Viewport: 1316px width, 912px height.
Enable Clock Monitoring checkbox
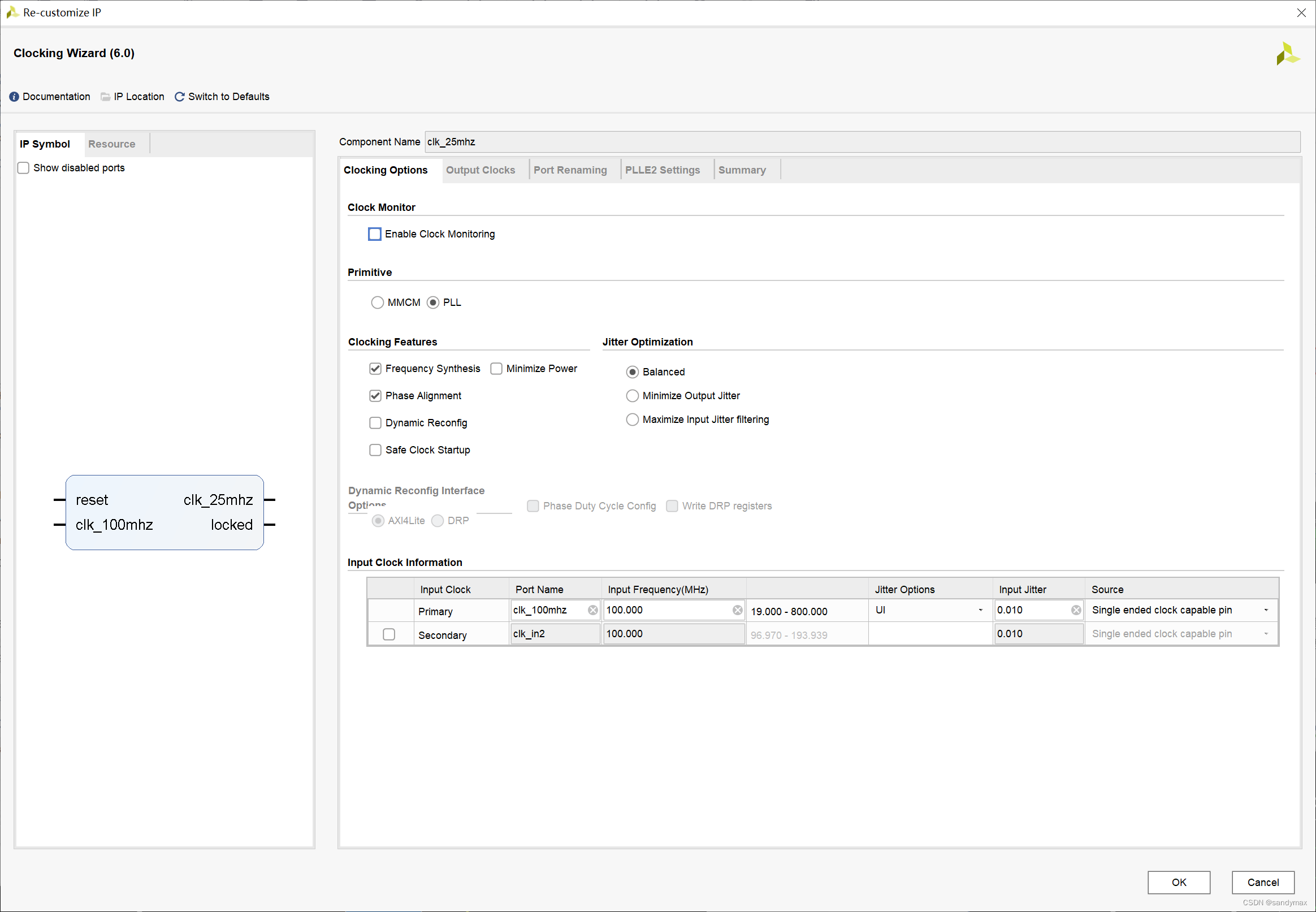(375, 234)
